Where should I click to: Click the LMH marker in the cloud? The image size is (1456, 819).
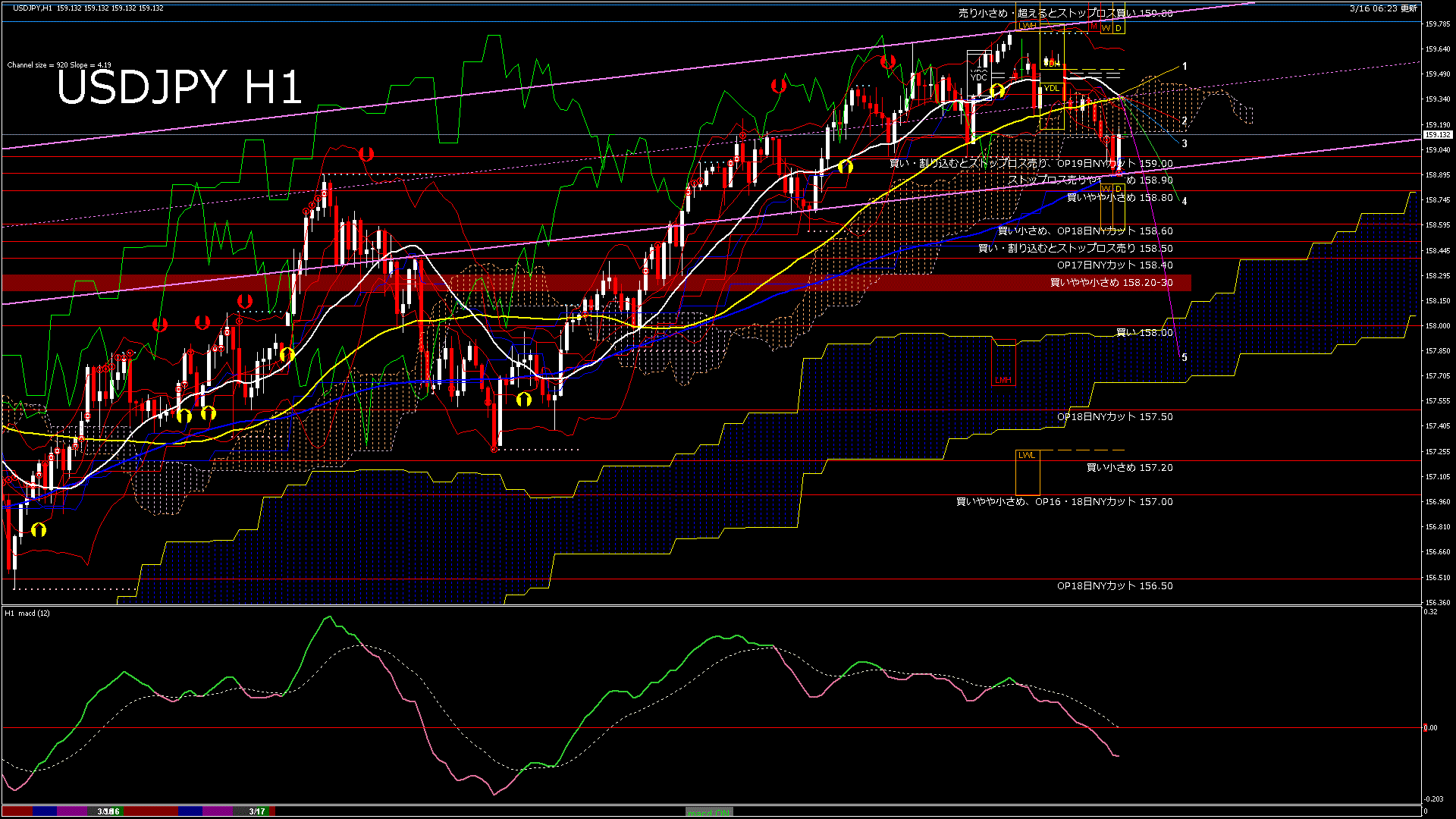[x=1003, y=380]
